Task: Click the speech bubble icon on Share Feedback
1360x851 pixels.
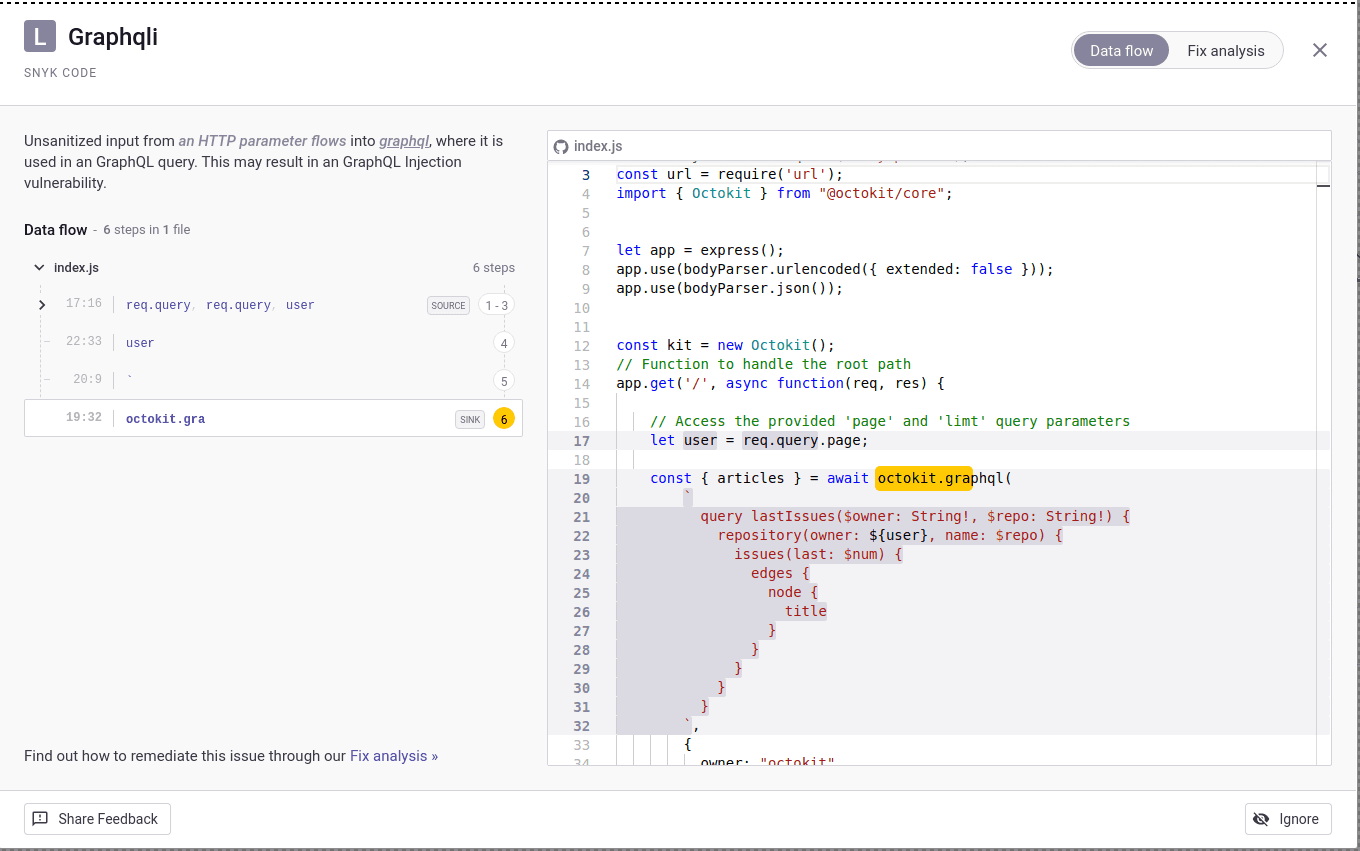Action: click(x=39, y=818)
